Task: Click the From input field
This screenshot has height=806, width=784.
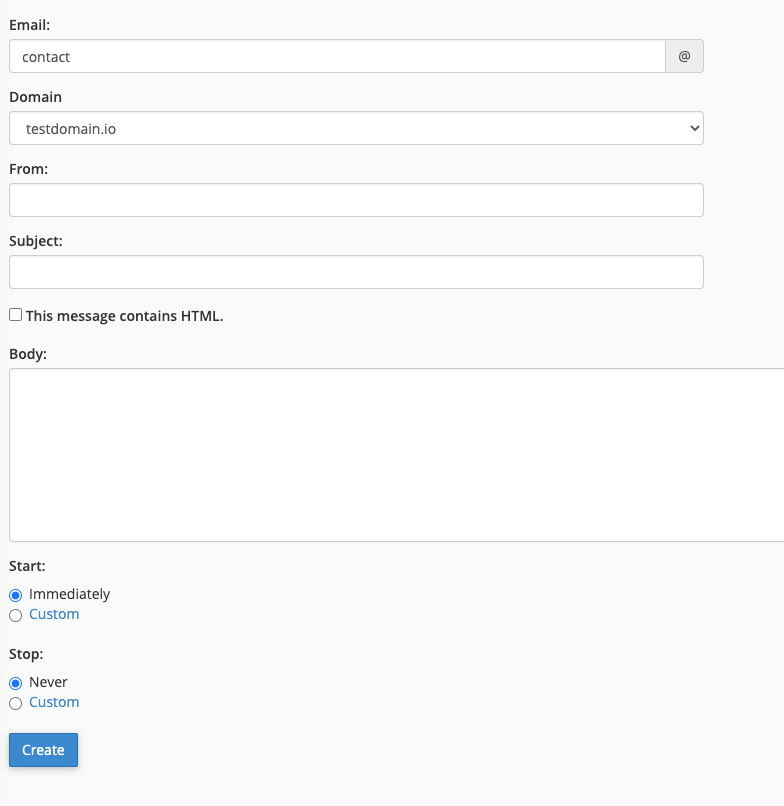Action: pos(356,200)
